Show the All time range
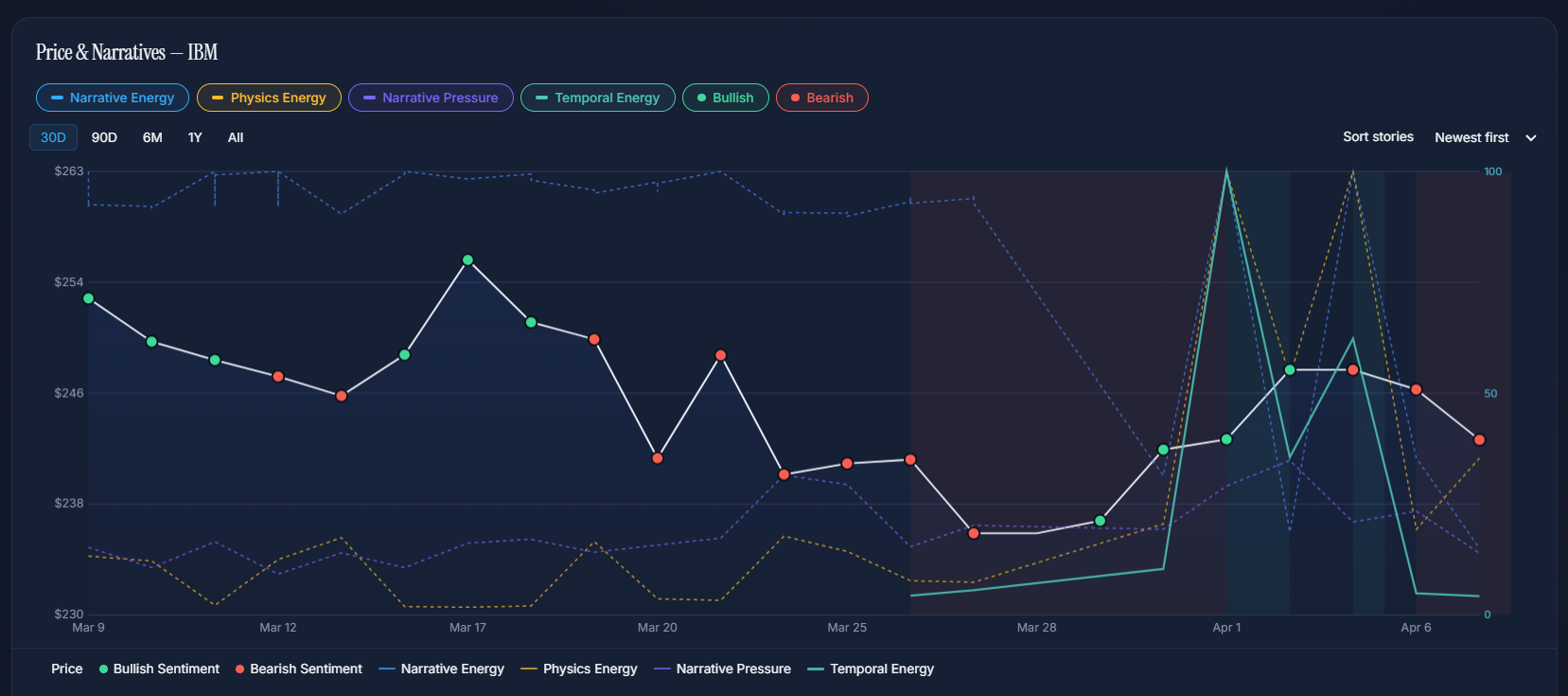1568x696 pixels. point(236,137)
